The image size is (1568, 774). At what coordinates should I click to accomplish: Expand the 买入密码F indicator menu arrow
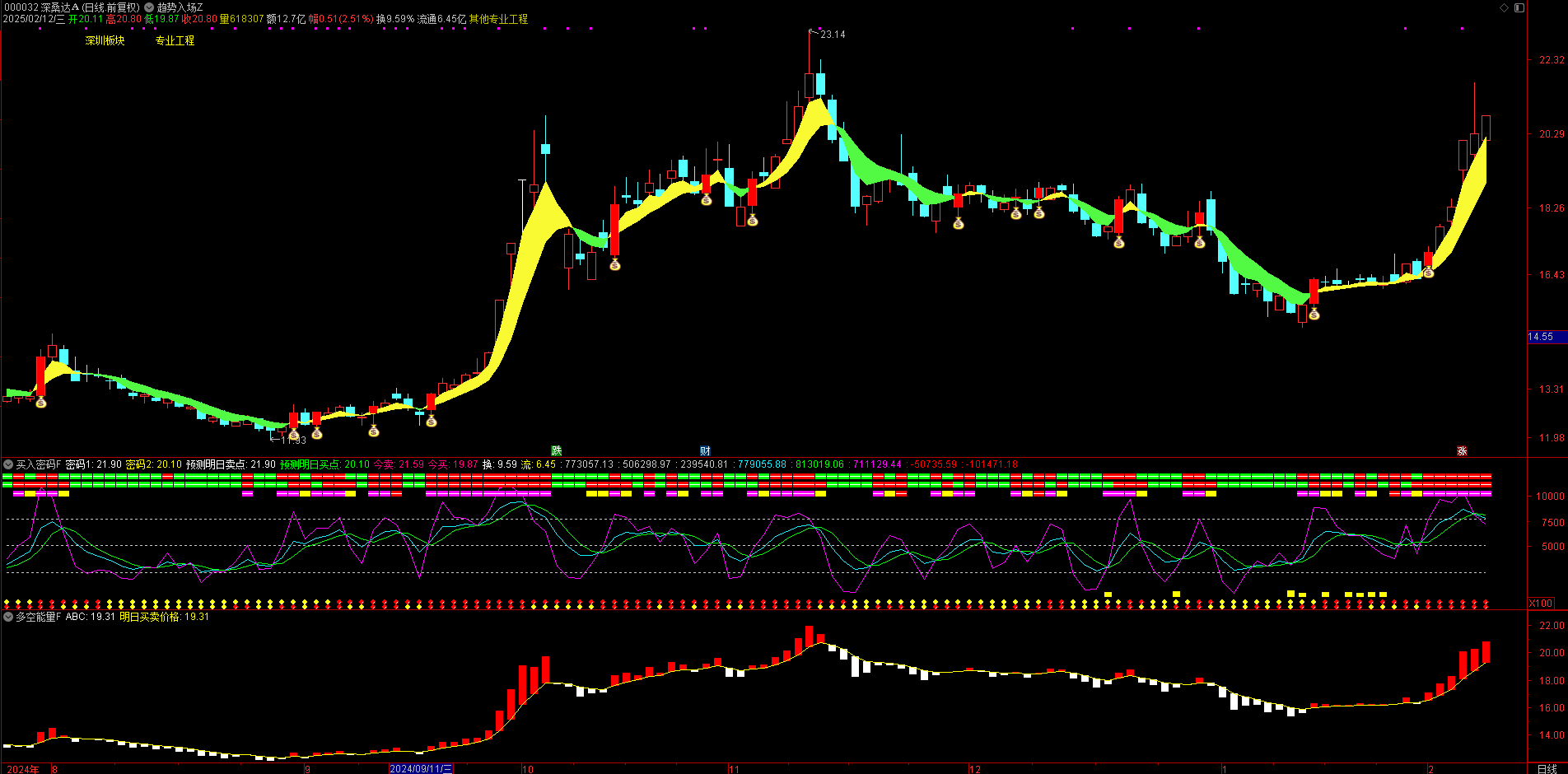click(8, 464)
